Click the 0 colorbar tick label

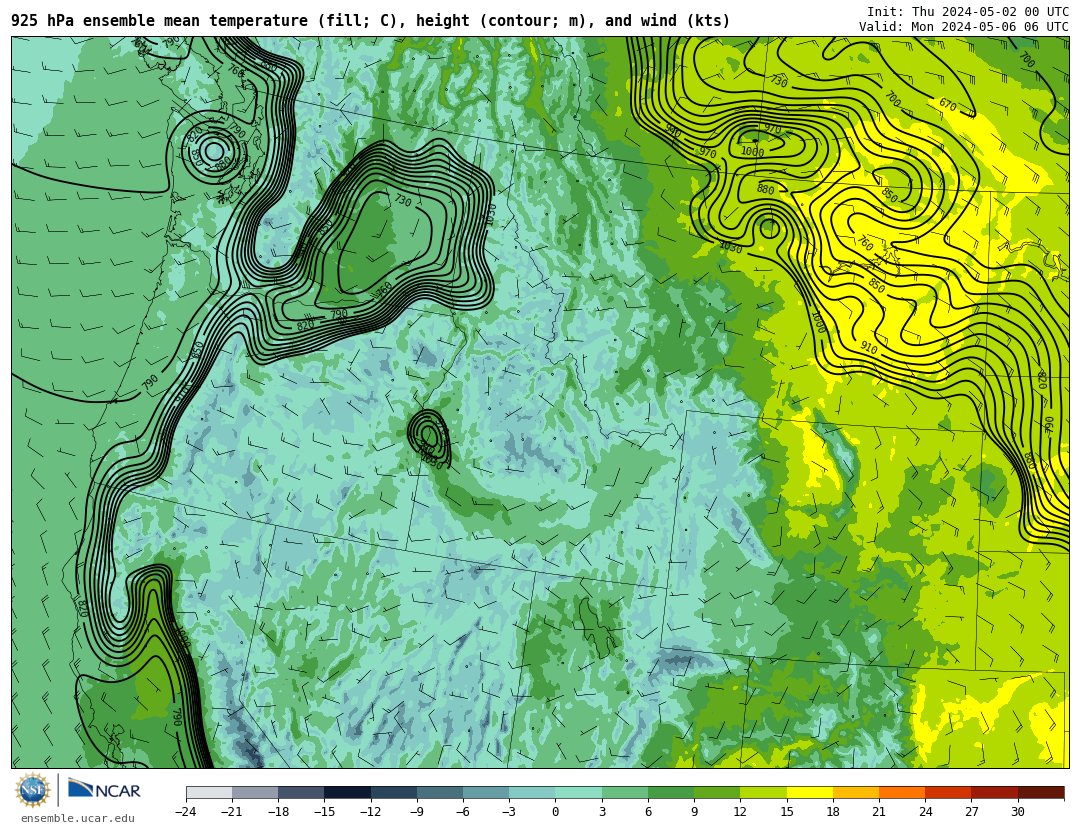555,812
